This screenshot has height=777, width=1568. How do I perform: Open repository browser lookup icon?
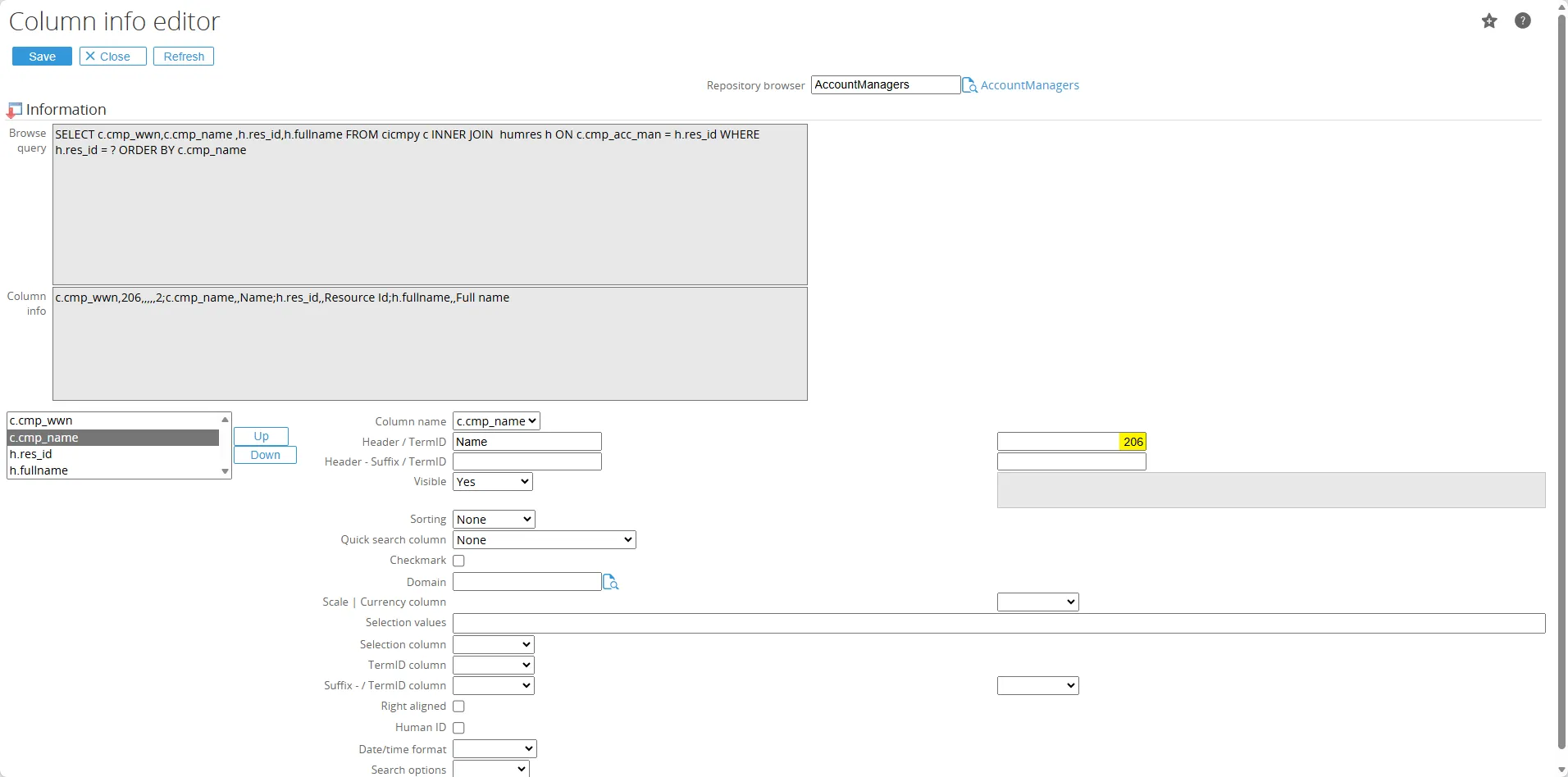click(x=969, y=85)
